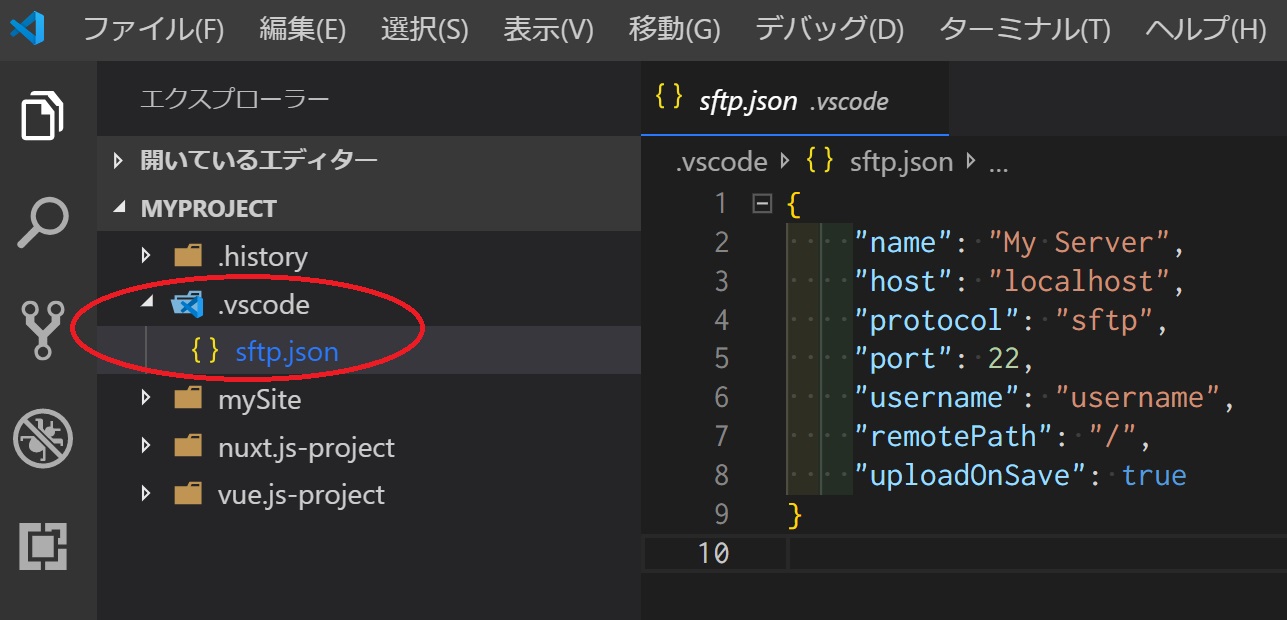Viewport: 1287px width, 620px height.
Task: Expand the nuxt.js-project folder
Action: pos(147,447)
